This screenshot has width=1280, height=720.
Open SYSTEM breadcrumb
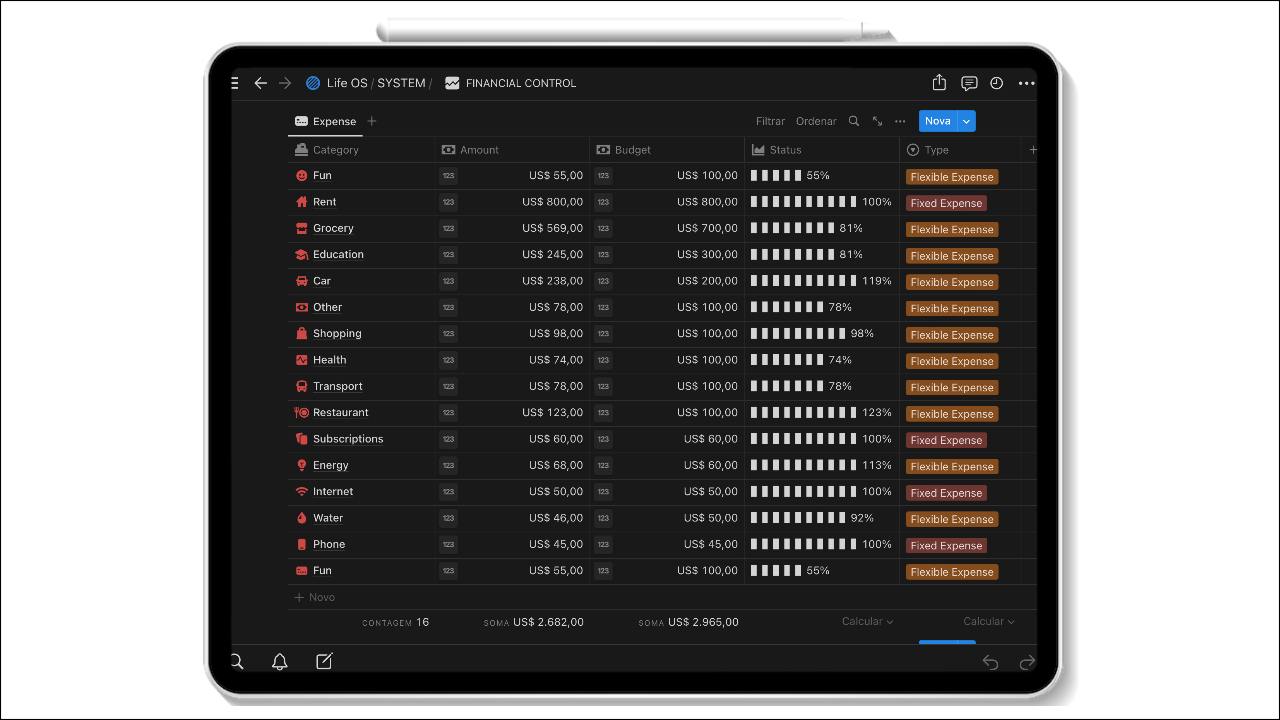[x=401, y=83]
